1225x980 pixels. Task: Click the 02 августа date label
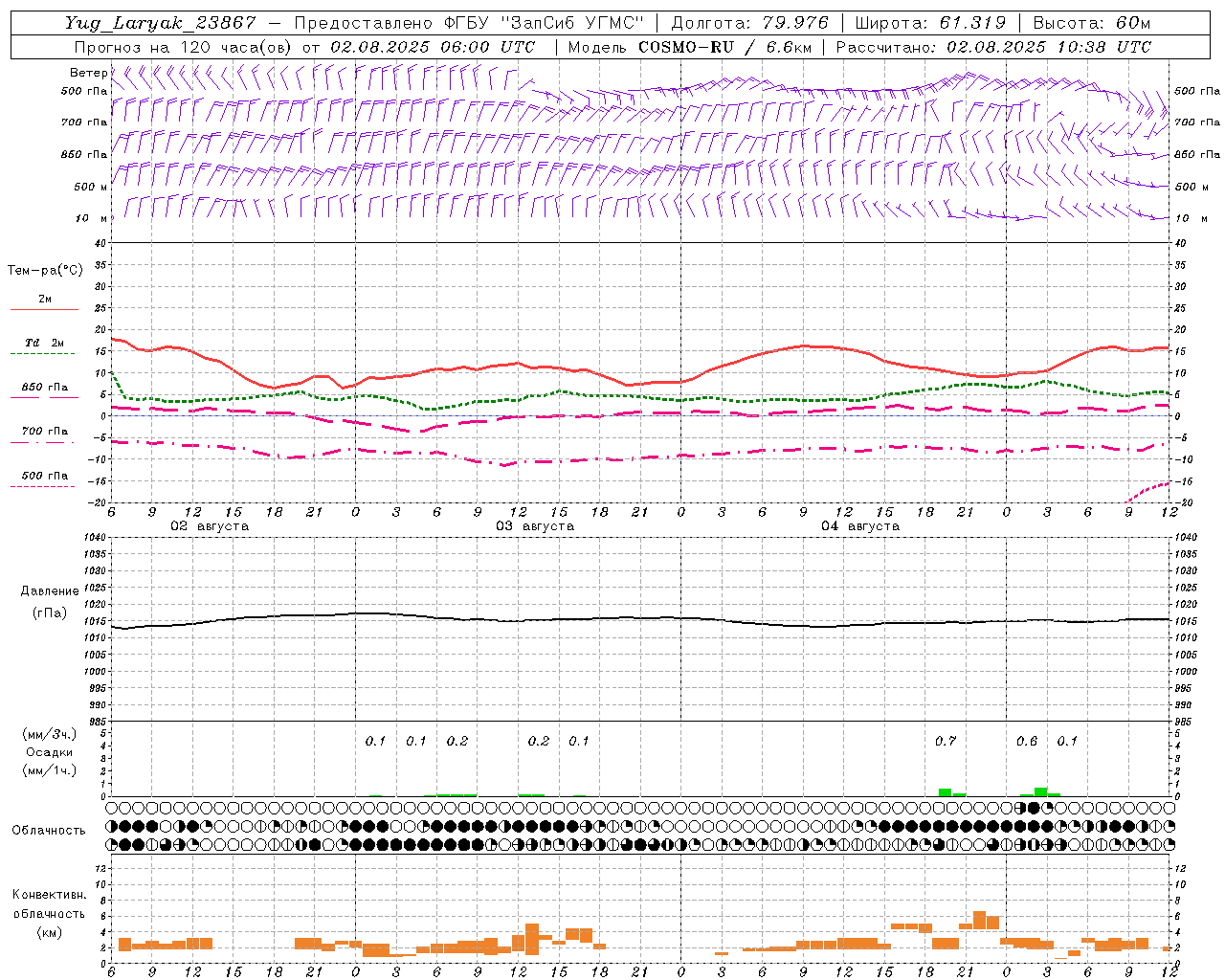[x=210, y=526]
